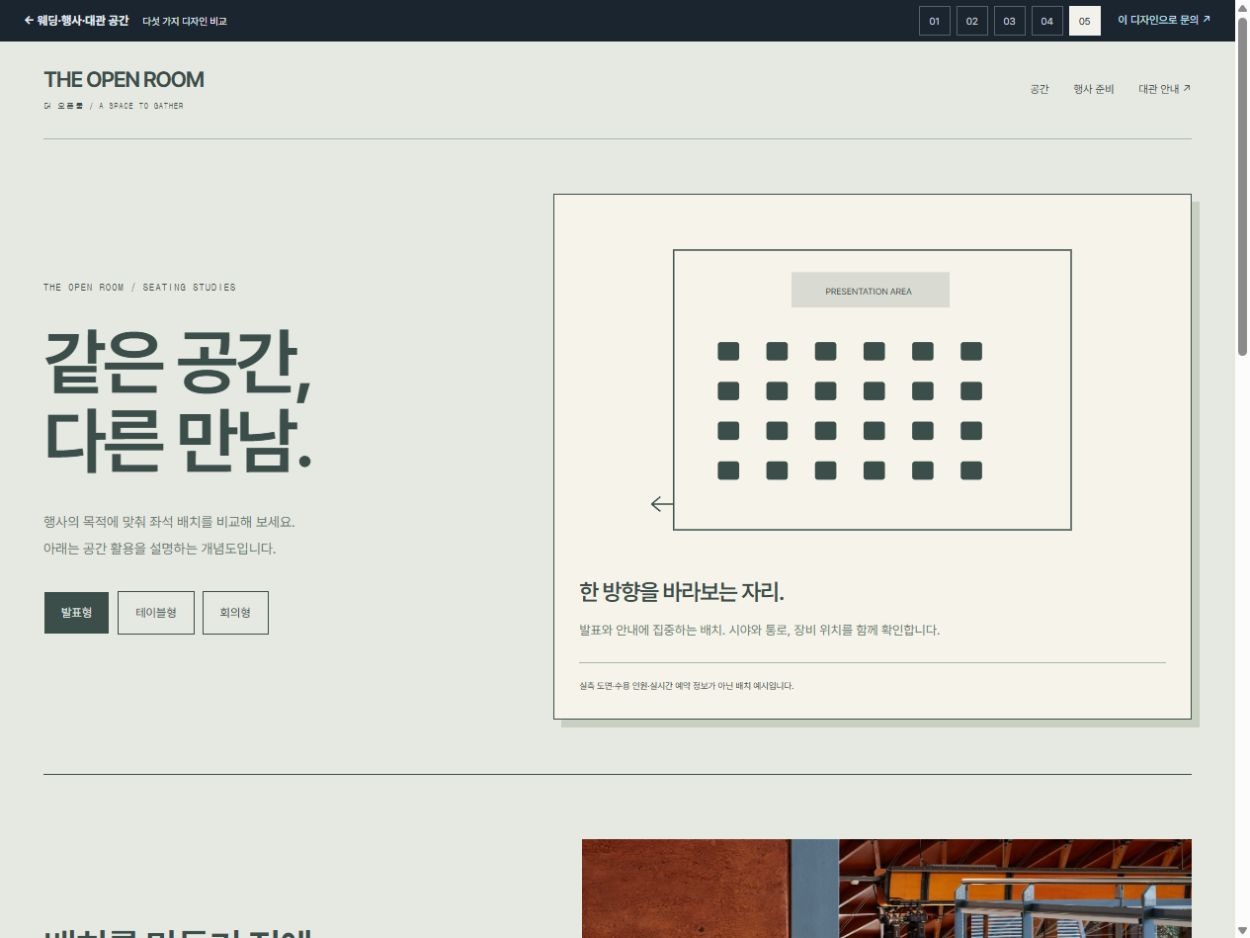Click the venue photo thumbnail
Screen dimensions: 1250x938
click(887, 888)
